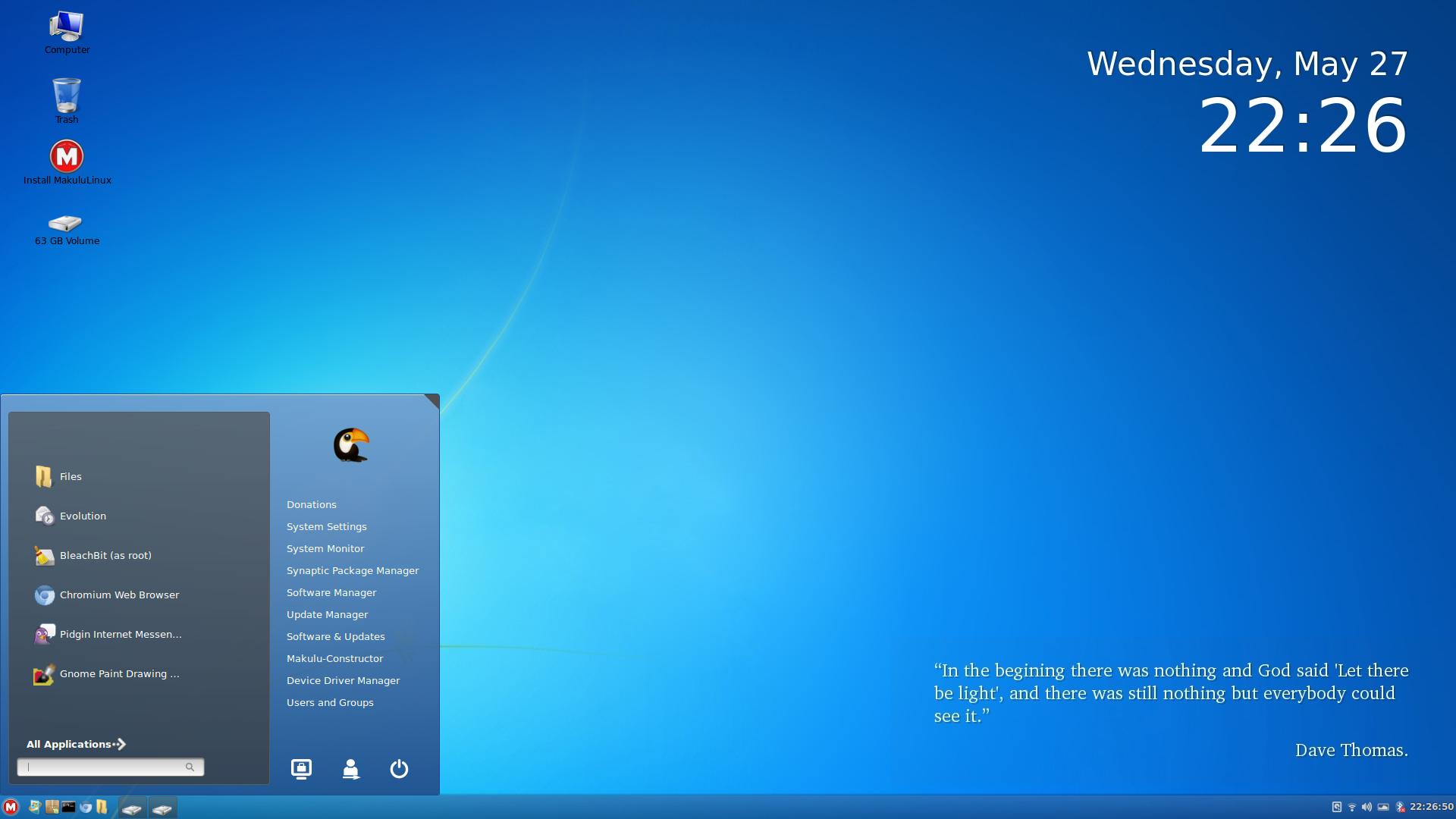Click the power/quit button in the menu
Screen dimensions: 1456x819
[399, 769]
